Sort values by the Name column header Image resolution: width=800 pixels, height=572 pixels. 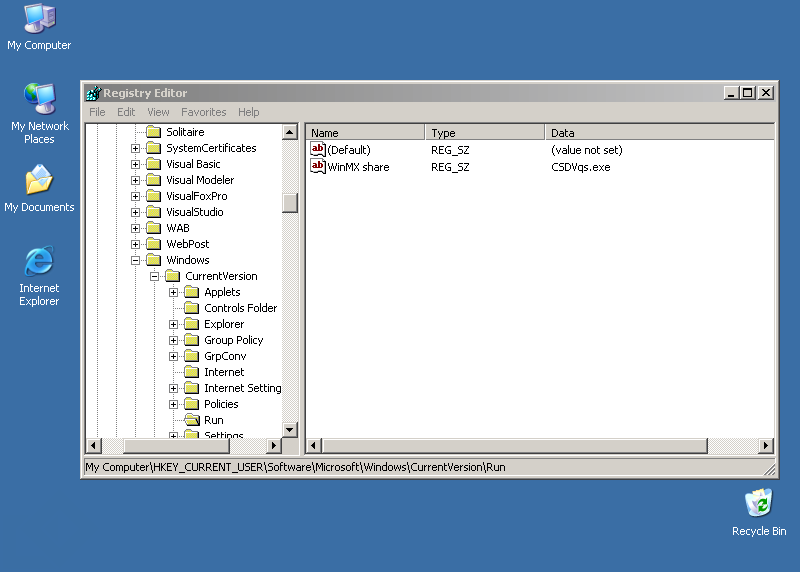[365, 133]
